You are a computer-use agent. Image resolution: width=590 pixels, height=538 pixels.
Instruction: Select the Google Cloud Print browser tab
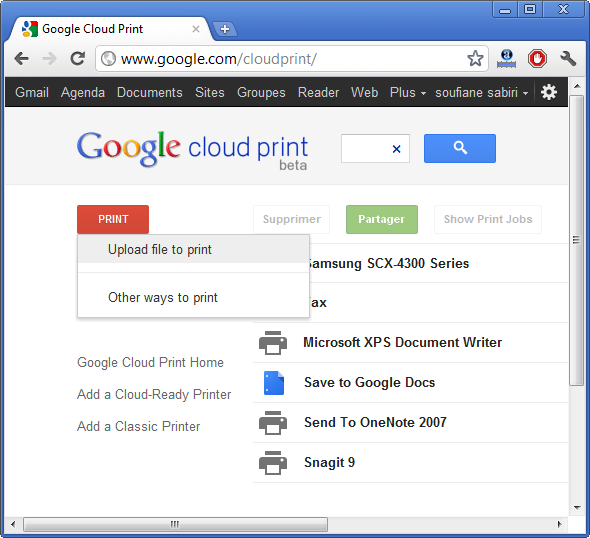pyautogui.click(x=109, y=29)
